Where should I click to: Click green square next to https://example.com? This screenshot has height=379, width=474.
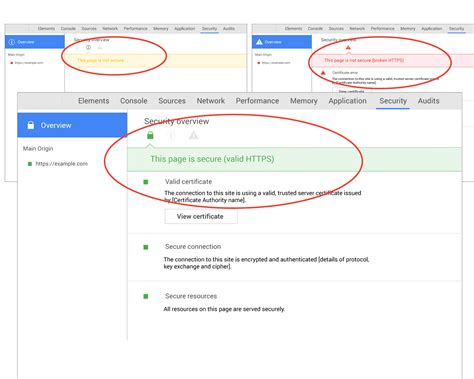(x=30, y=164)
